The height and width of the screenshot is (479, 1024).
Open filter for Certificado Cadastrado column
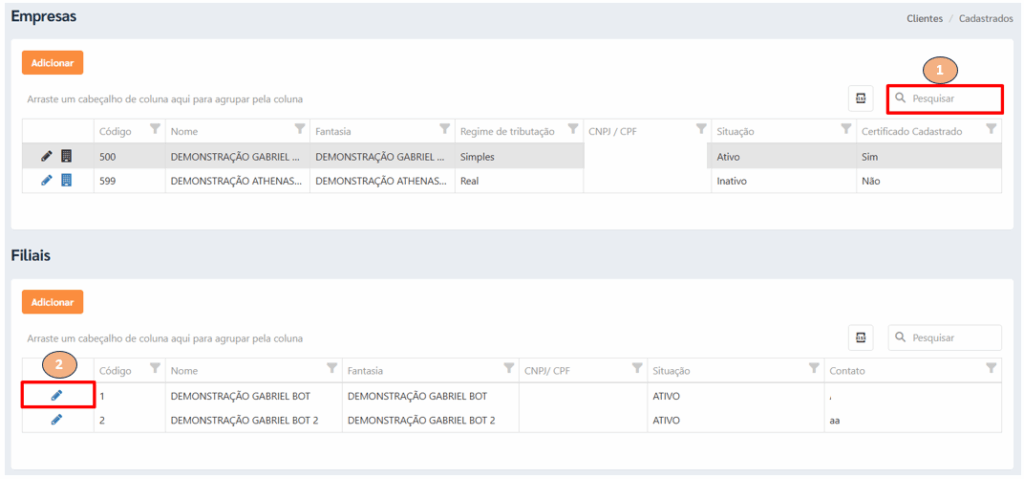click(991, 130)
